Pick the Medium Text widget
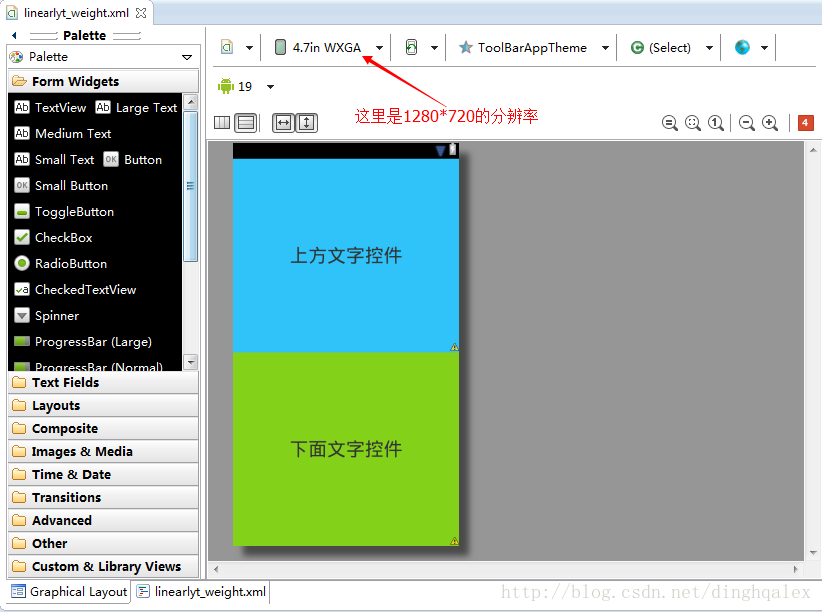Image resolution: width=822 pixels, height=612 pixels. point(62,133)
